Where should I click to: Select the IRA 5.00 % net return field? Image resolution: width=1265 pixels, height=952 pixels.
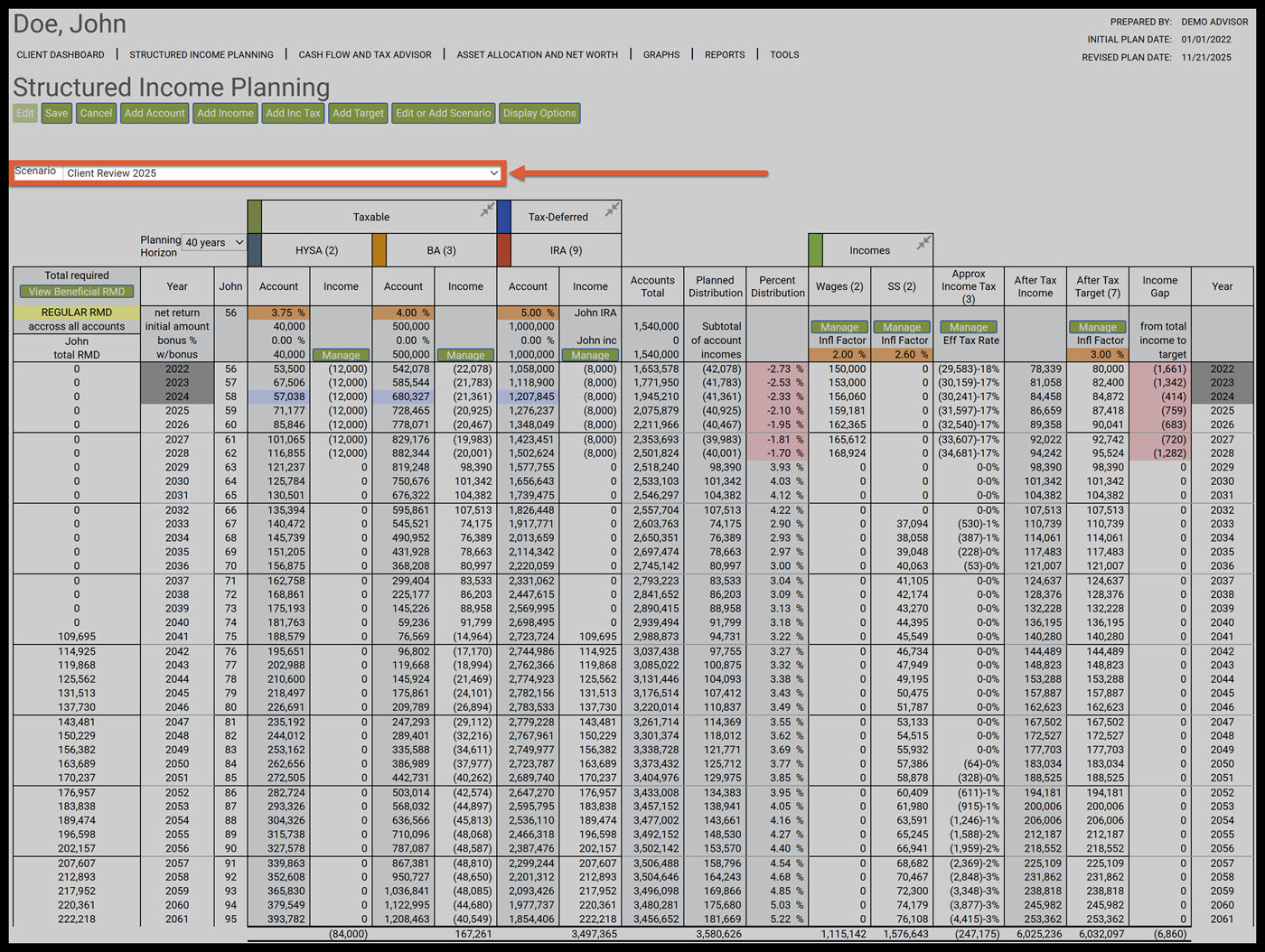click(528, 313)
